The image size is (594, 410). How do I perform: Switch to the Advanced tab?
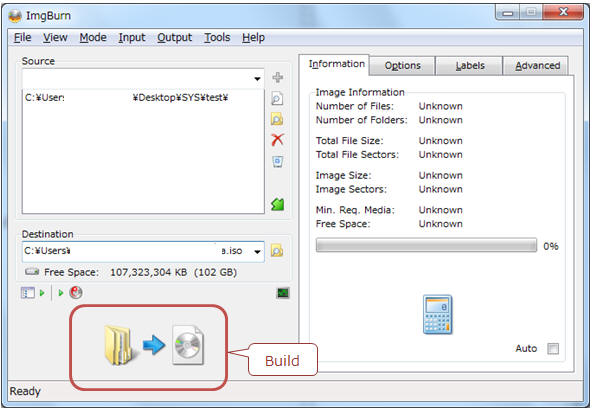537,66
